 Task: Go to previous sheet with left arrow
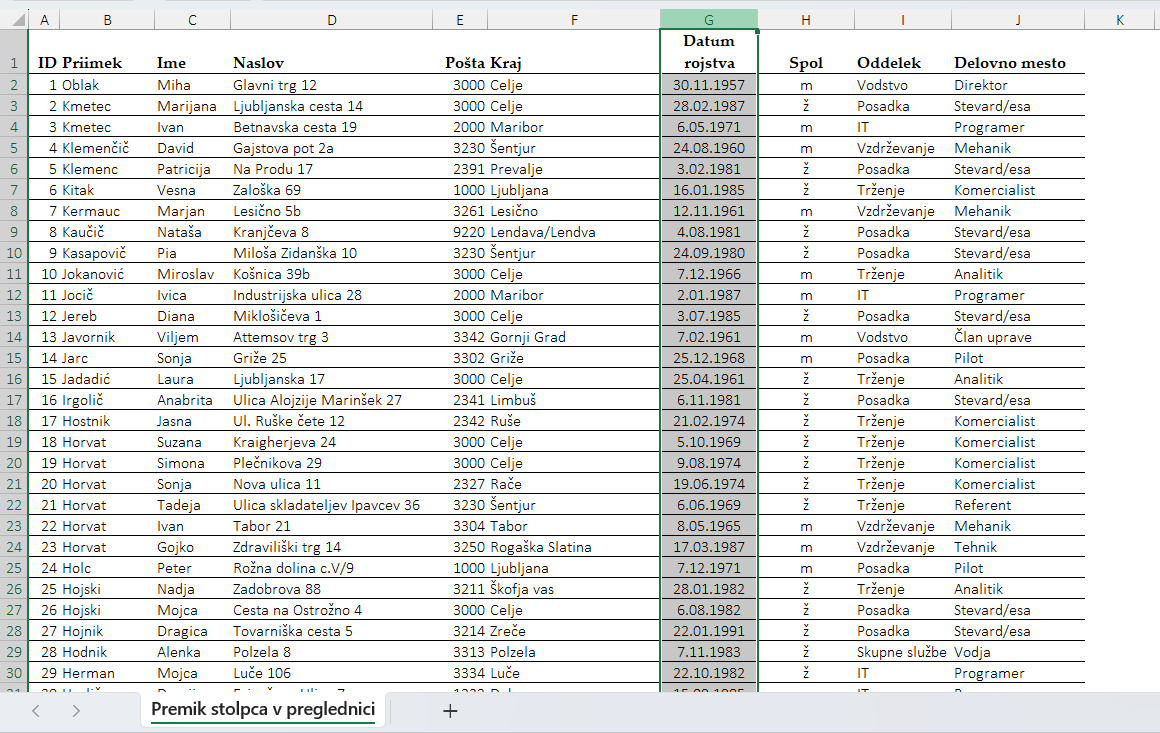36,712
